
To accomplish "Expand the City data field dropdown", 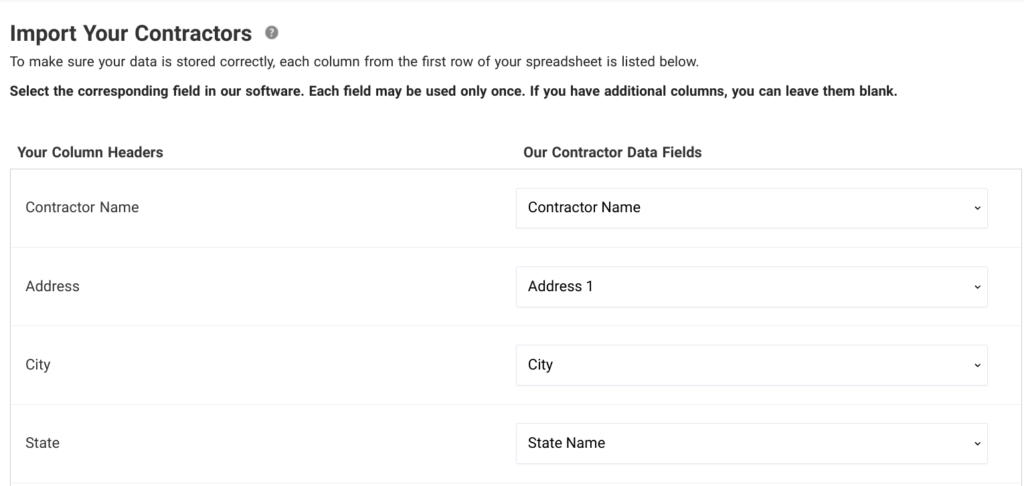I will click(x=751, y=365).
